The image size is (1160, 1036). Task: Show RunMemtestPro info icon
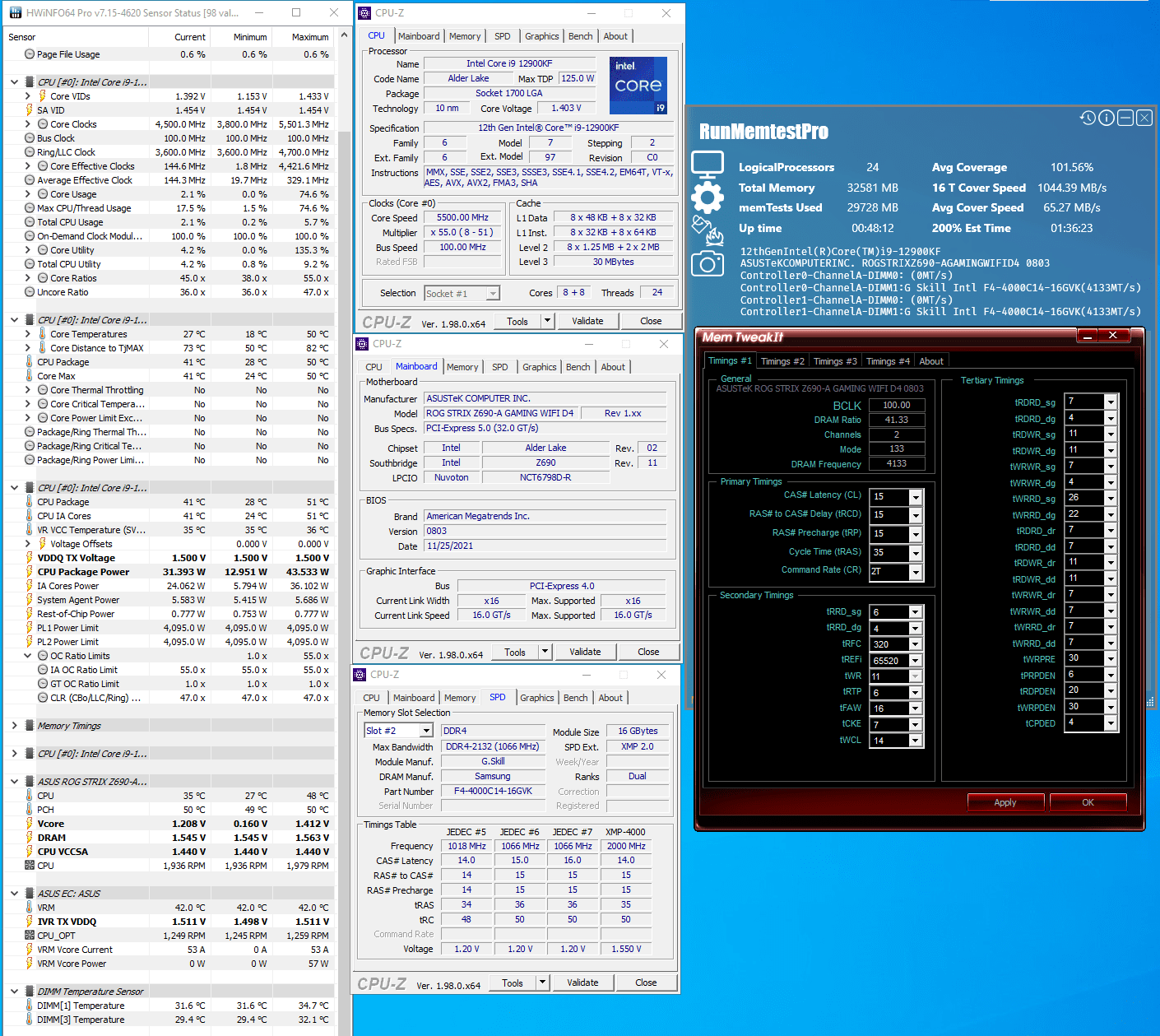pyautogui.click(x=1107, y=118)
